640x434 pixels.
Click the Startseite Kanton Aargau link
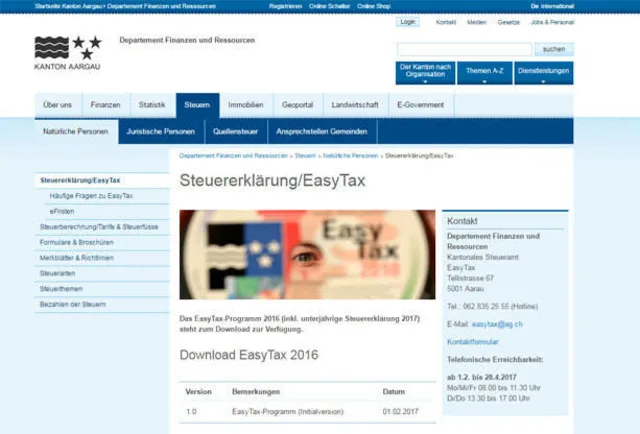[69, 6]
